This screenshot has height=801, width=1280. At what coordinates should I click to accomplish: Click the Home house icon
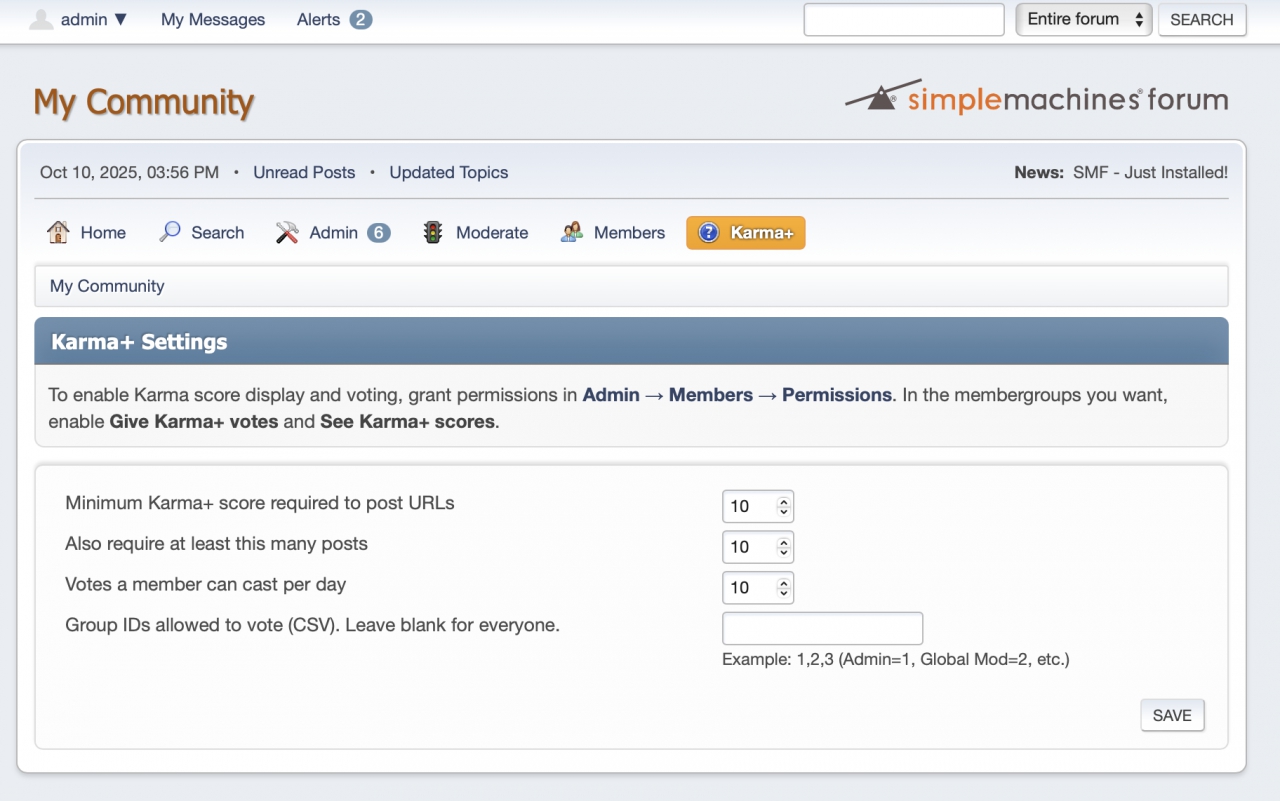coord(58,232)
